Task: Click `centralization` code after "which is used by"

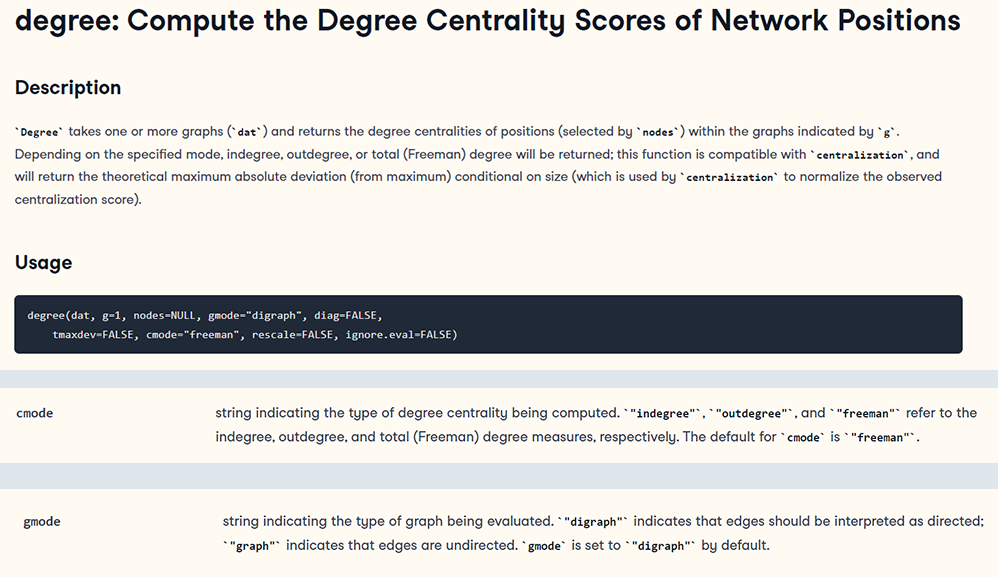Action: point(729,177)
